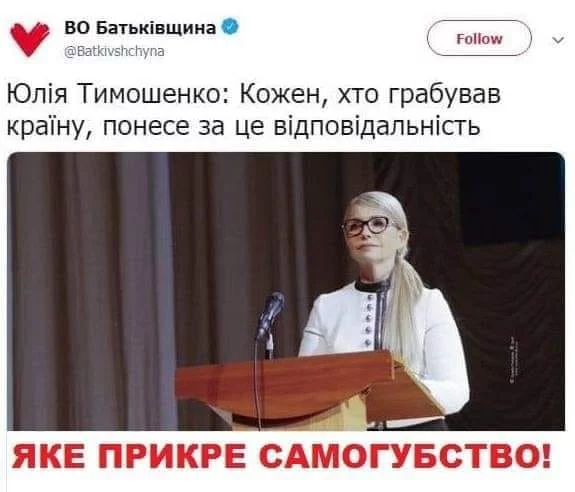Click the blue verified badge
This screenshot has height=492, width=575.
pos(231,27)
